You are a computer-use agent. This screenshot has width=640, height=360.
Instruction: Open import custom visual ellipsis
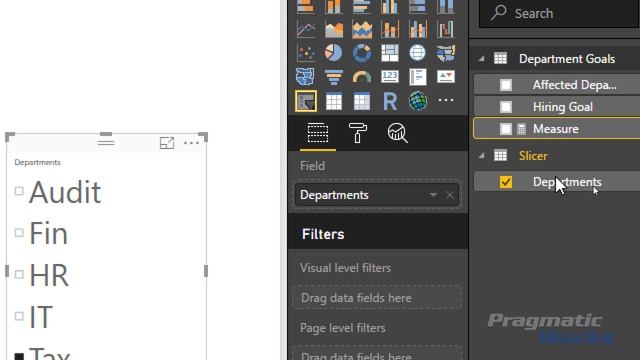[x=446, y=100]
